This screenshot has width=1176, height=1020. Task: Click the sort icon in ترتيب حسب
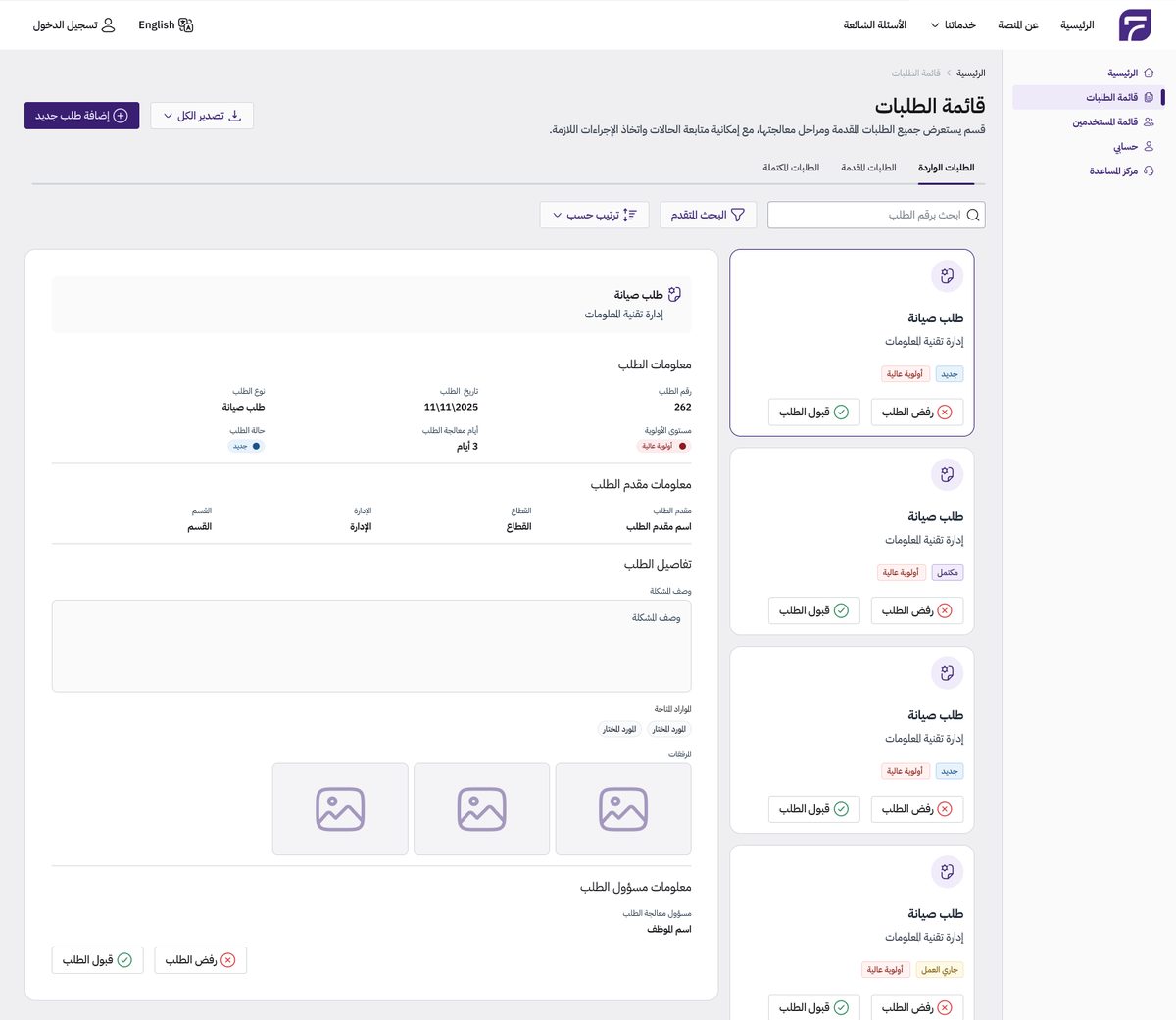pyautogui.click(x=630, y=215)
